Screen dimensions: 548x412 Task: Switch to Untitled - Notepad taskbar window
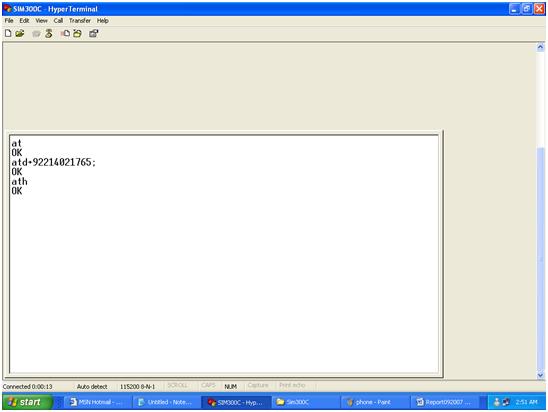coord(166,402)
